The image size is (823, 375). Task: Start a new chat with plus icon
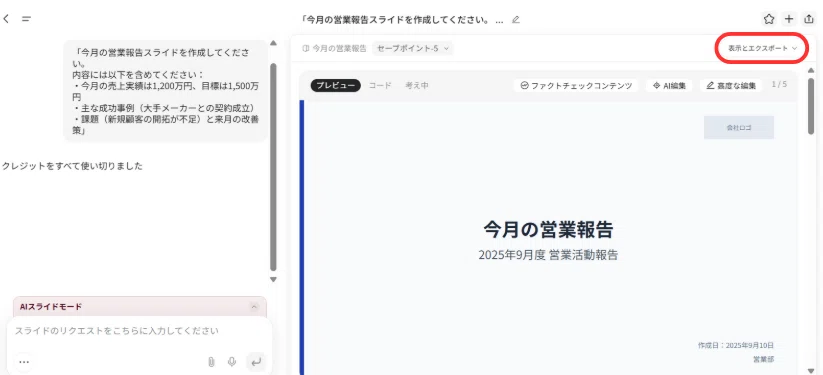789,19
